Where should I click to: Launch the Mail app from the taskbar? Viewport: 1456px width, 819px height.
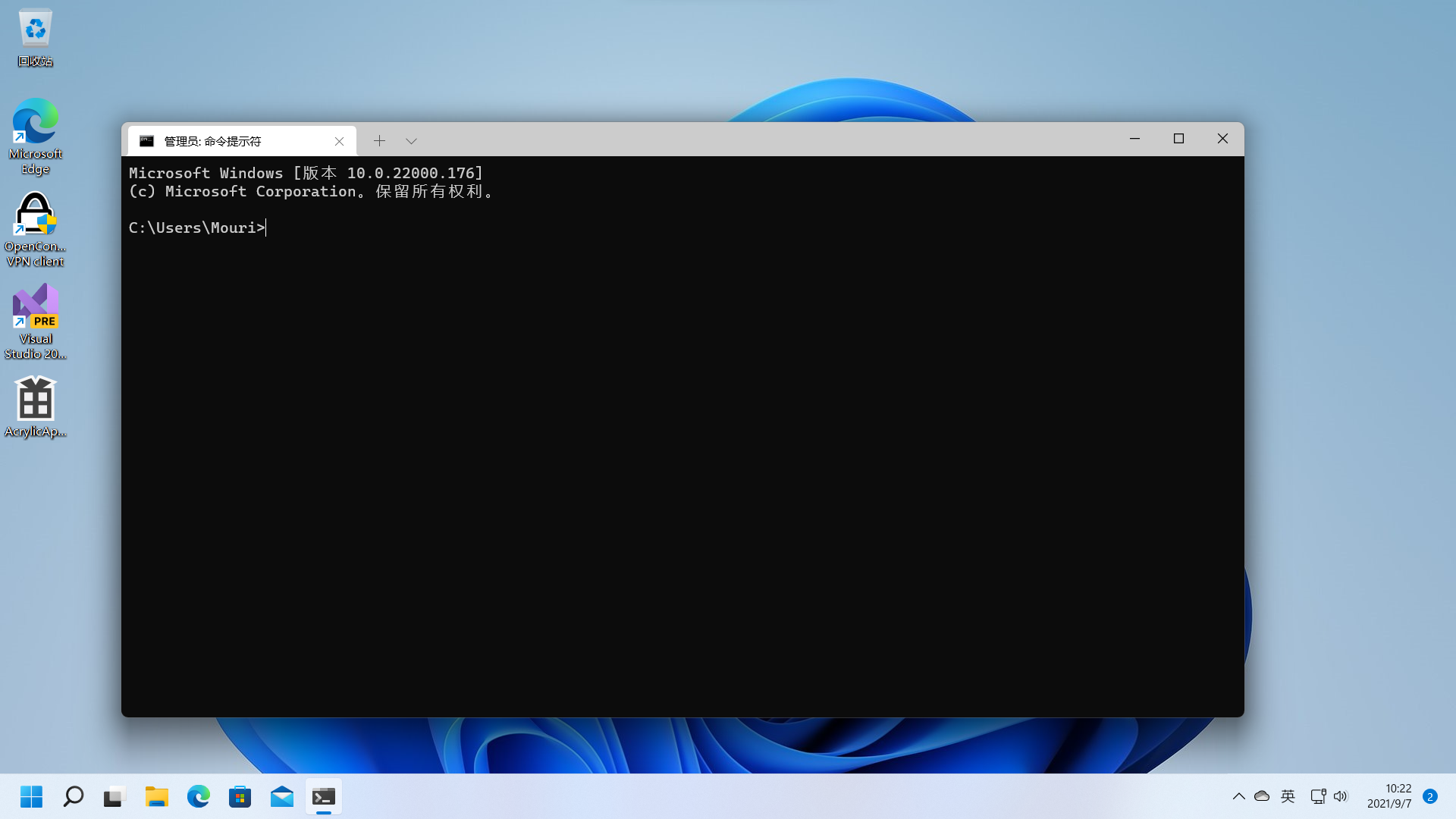pyautogui.click(x=281, y=796)
